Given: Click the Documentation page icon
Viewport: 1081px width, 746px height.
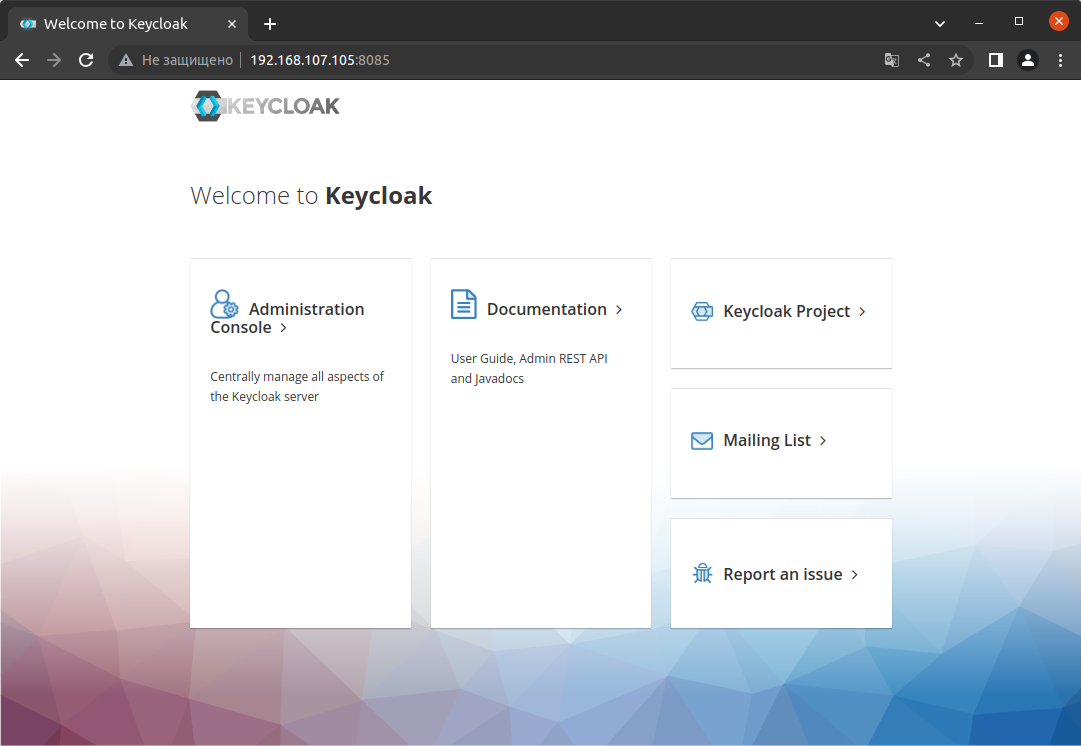Looking at the screenshot, I should (463, 304).
